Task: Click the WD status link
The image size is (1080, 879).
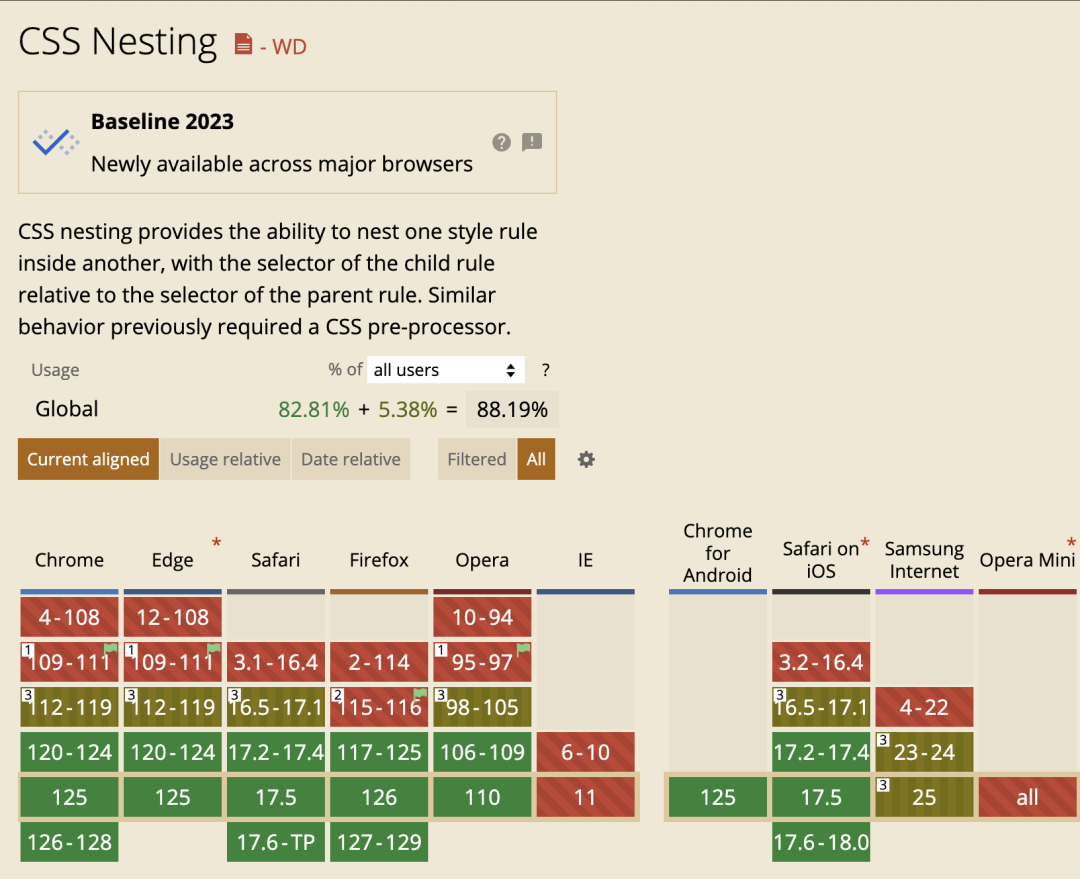Action: pyautogui.click(x=289, y=47)
